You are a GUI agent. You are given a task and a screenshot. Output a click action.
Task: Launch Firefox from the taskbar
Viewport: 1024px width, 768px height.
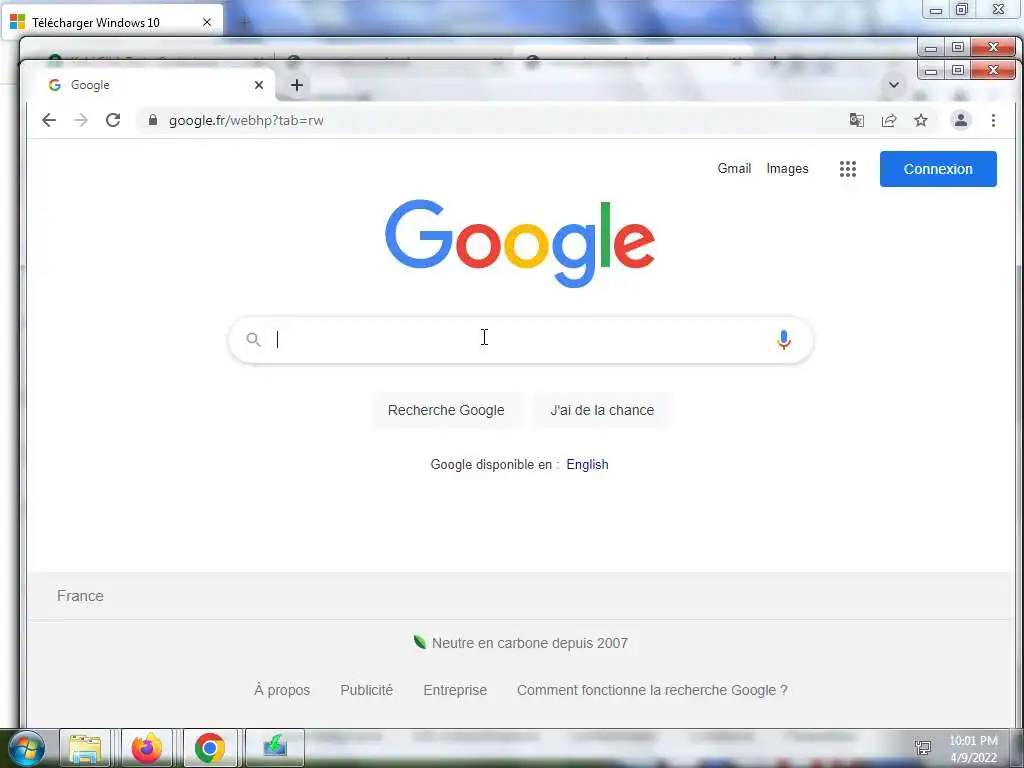[147, 748]
